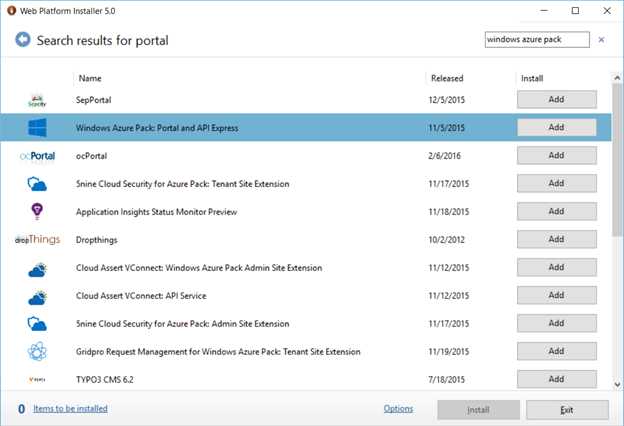Click the ocPortal logo icon
The width and height of the screenshot is (624, 426).
point(37,156)
